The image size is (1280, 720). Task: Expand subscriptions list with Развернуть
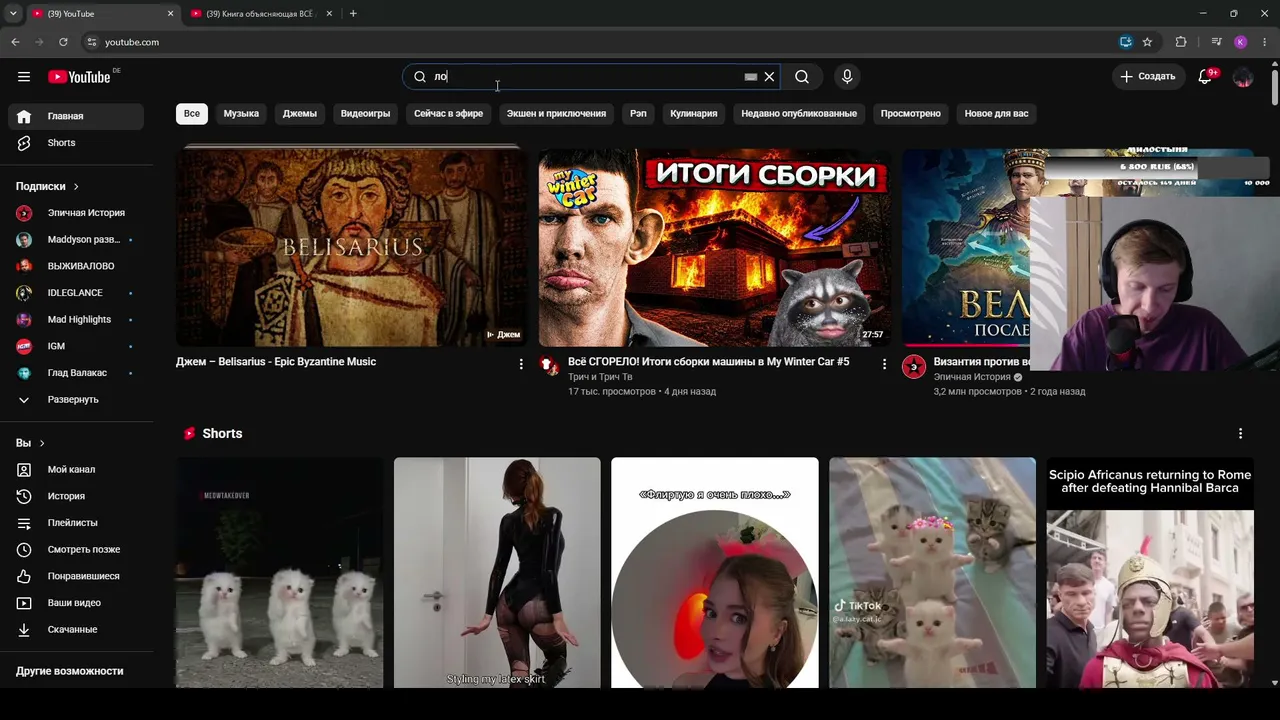pyautogui.click(x=76, y=400)
